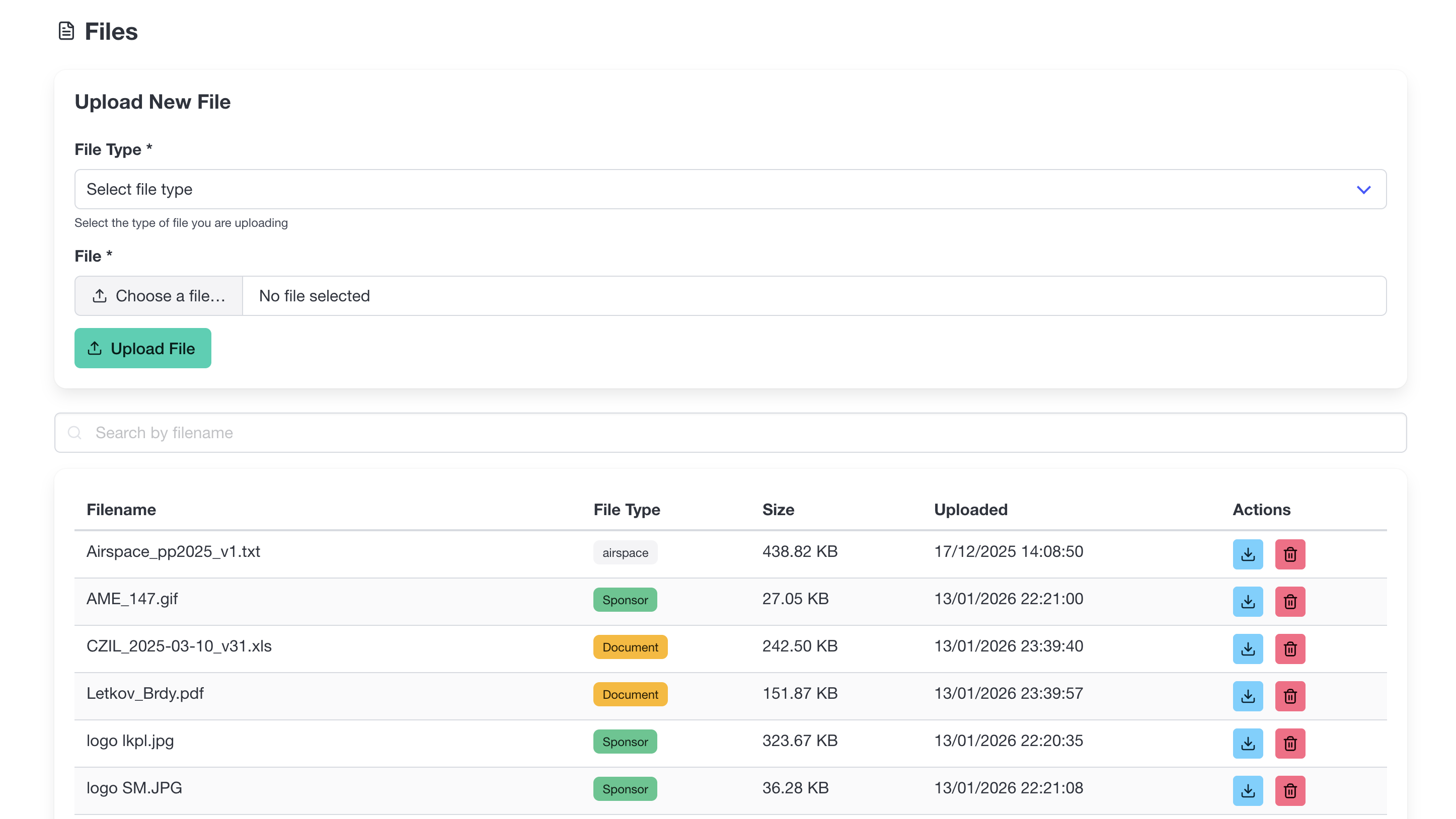
Task: Click the file type dropdown chevron arrow
Action: point(1363,190)
